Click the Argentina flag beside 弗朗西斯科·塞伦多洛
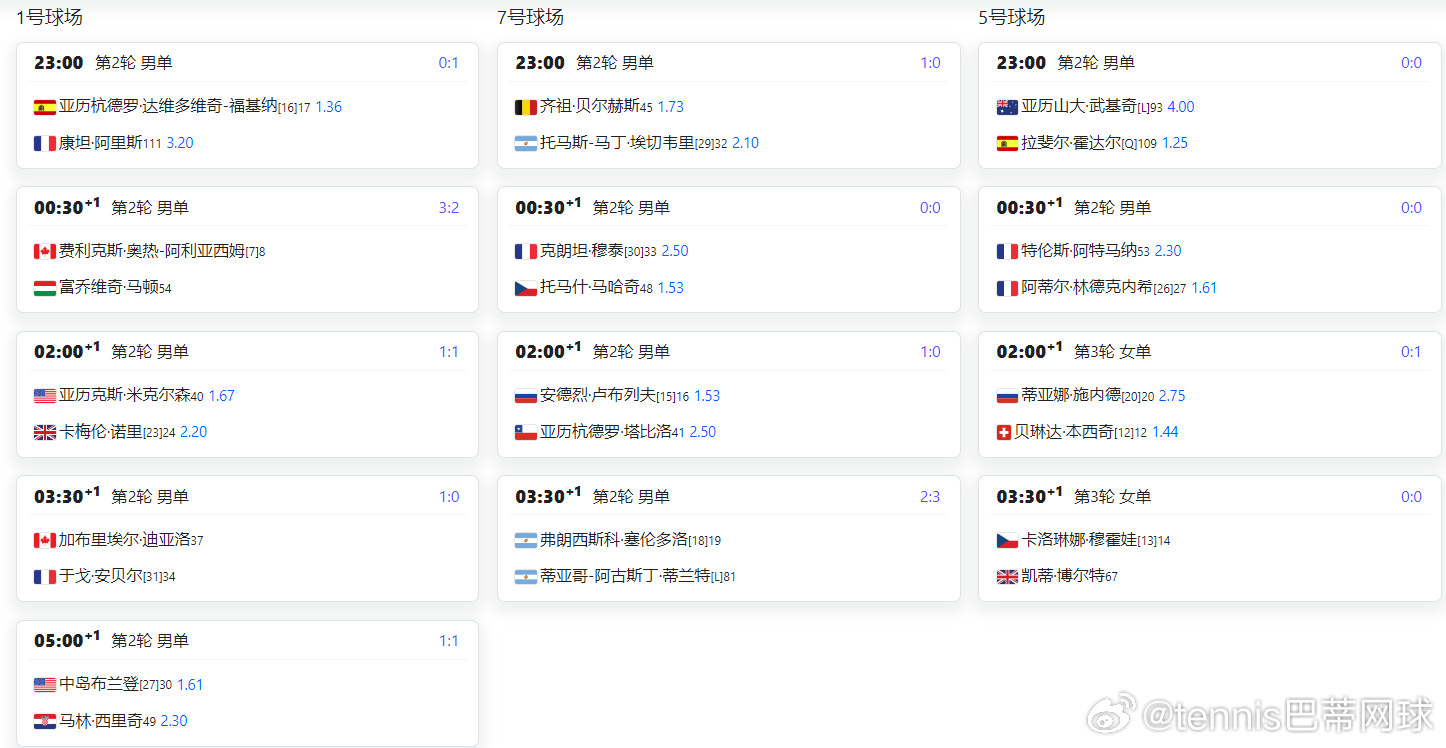 pos(526,540)
